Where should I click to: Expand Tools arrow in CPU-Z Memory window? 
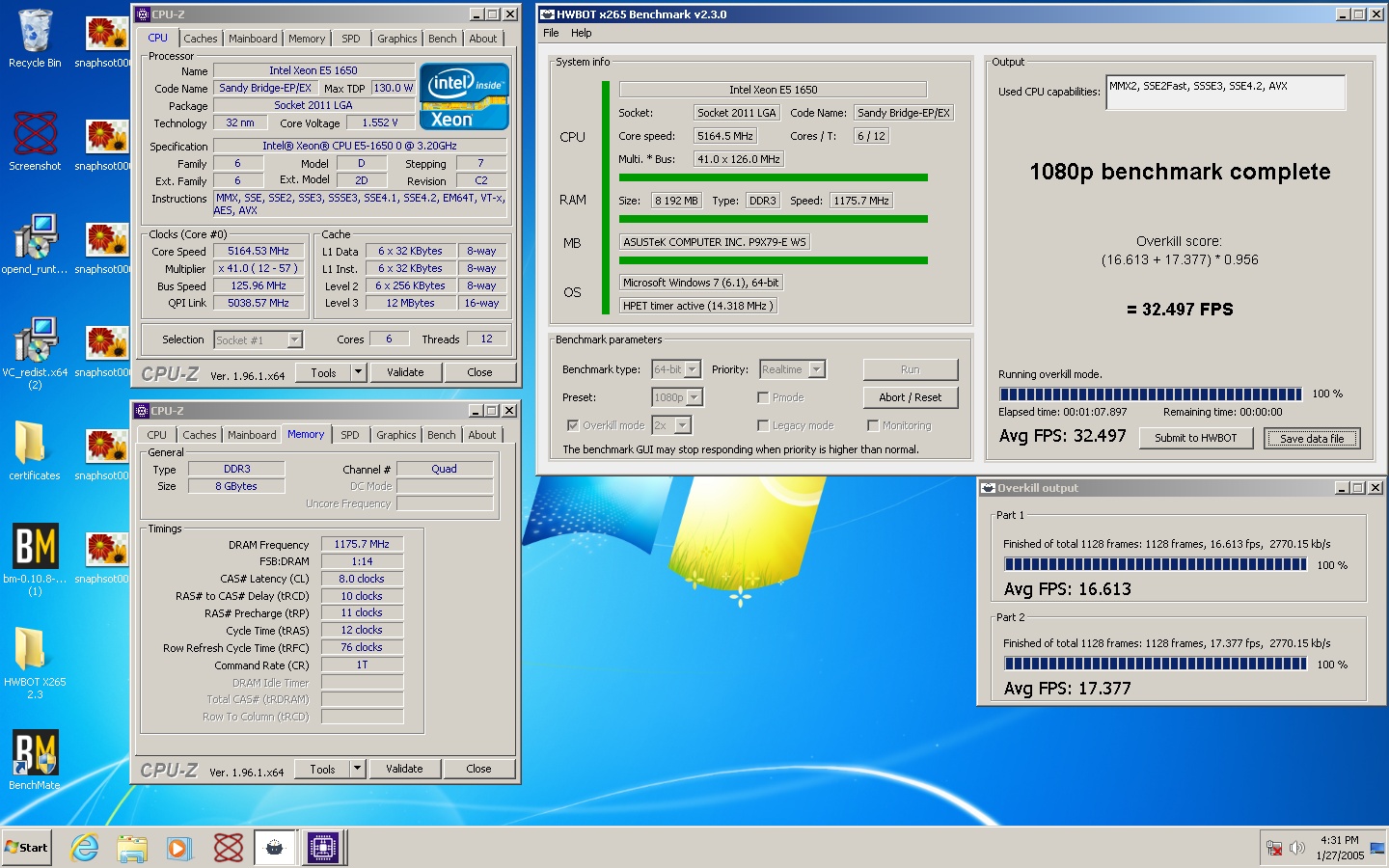click(x=357, y=769)
